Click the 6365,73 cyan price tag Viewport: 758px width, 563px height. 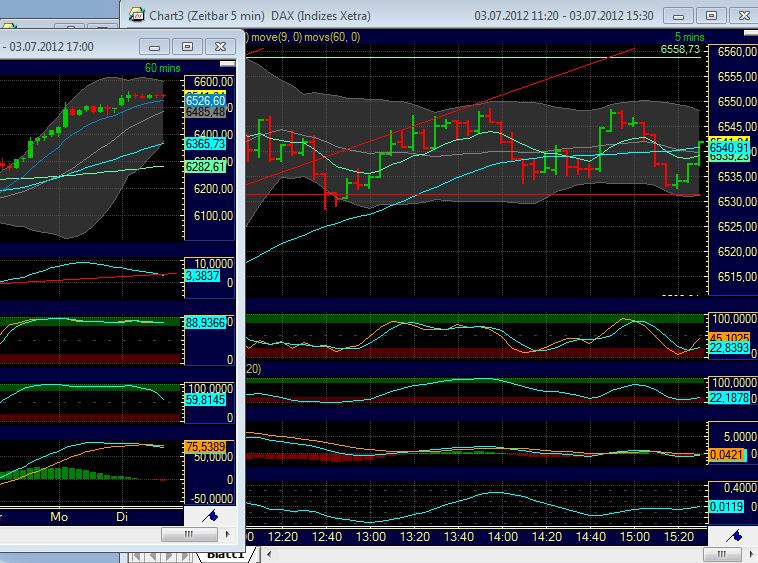click(x=205, y=144)
